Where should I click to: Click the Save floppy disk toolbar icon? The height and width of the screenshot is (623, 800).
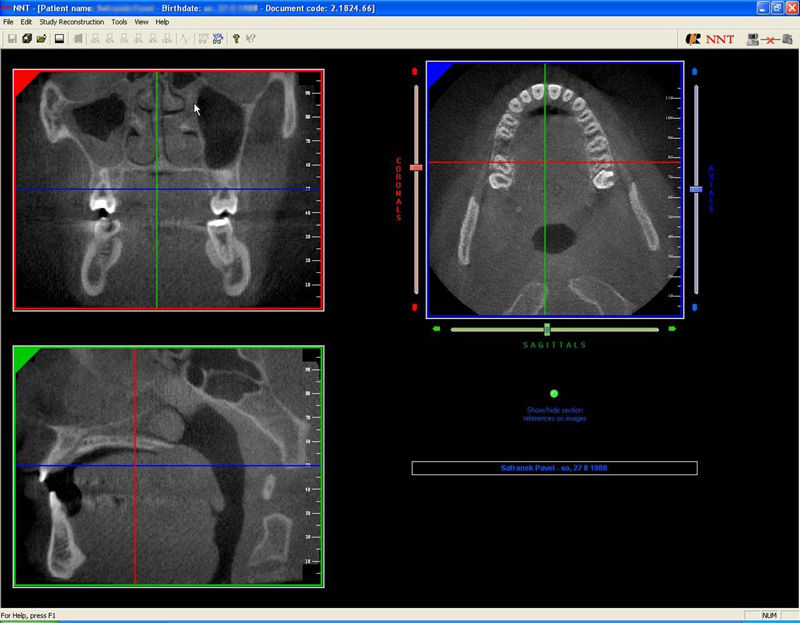pos(12,39)
